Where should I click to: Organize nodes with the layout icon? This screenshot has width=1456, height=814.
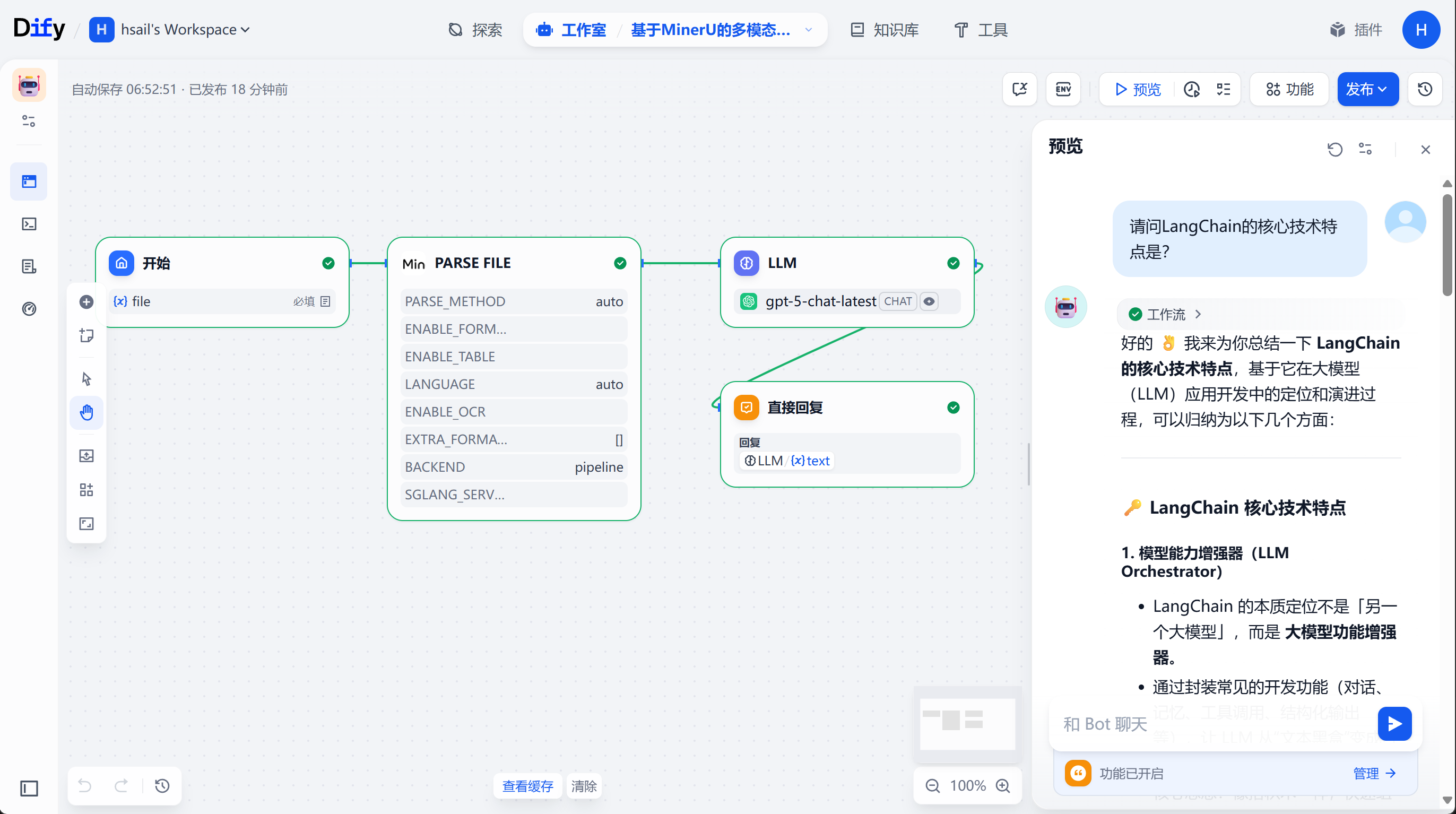point(86,490)
